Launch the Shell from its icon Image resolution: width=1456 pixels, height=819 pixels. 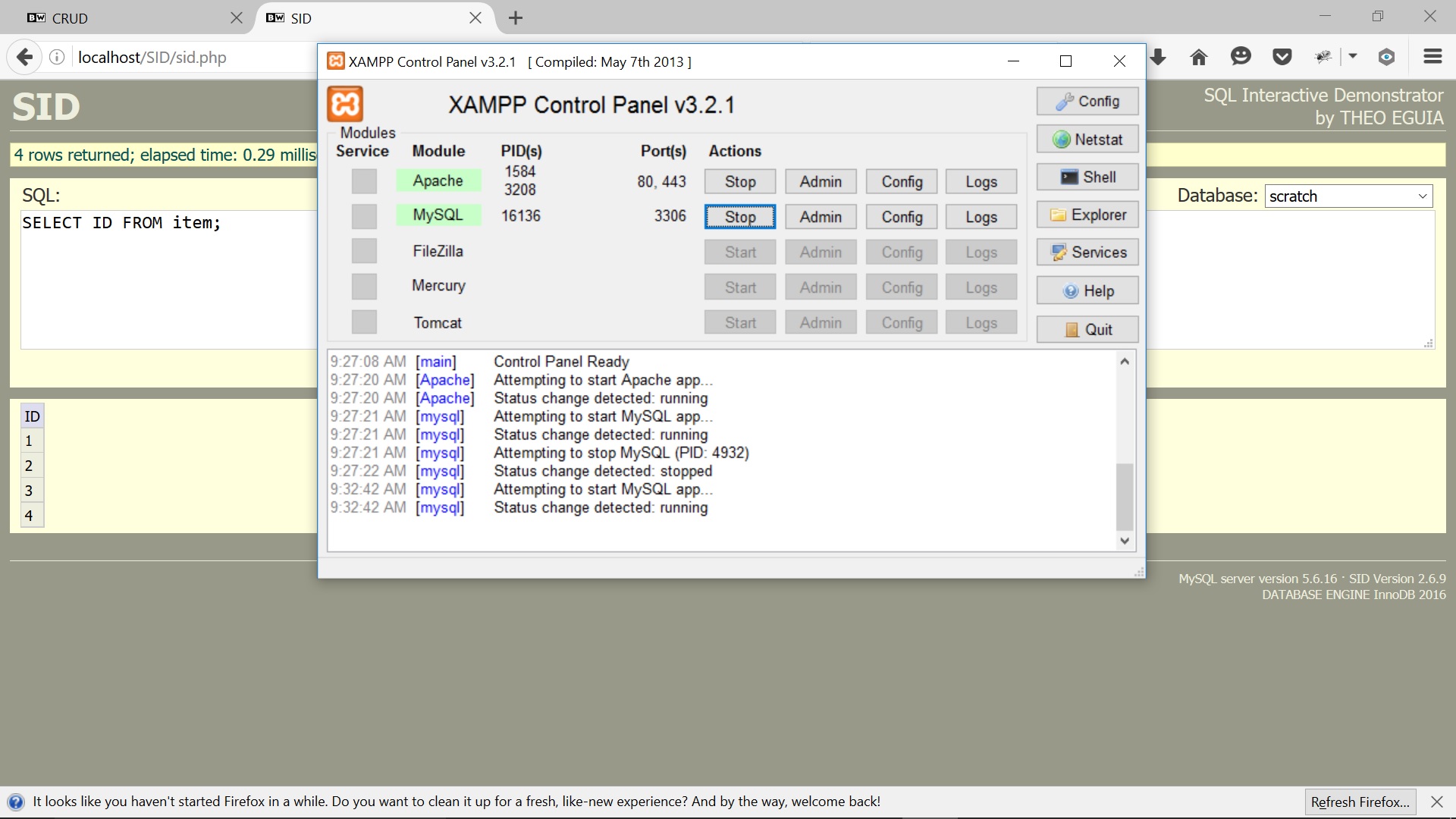(x=1069, y=177)
